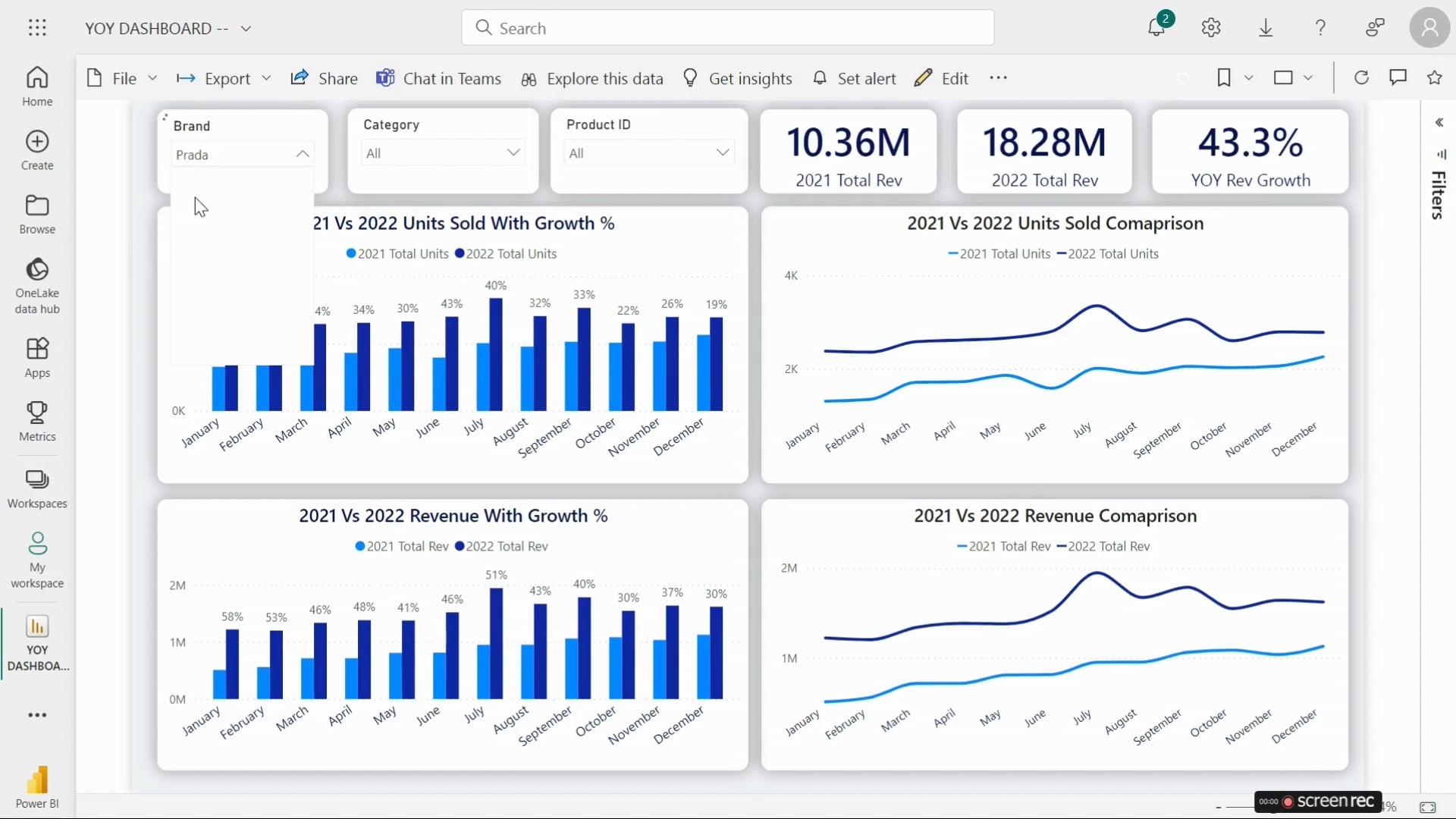Click Share in the toolbar
The width and height of the screenshot is (1456, 819).
point(324,78)
